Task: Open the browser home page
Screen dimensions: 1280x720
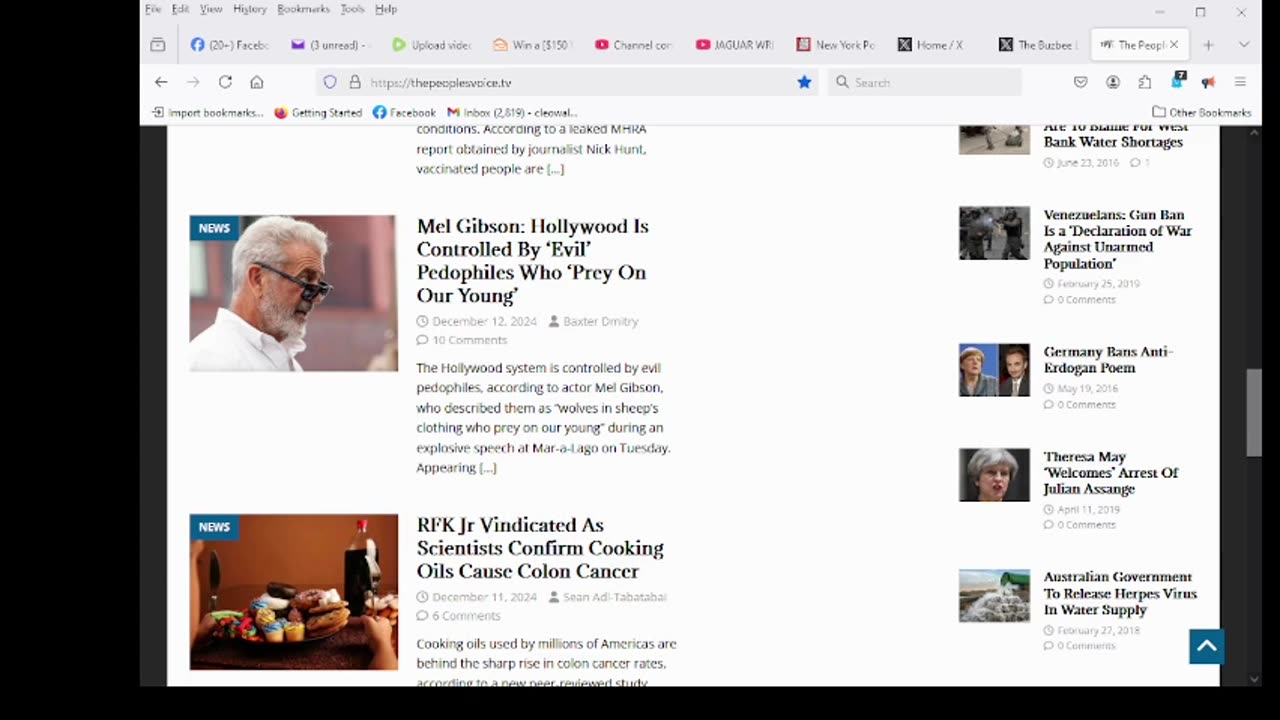Action: click(x=257, y=82)
